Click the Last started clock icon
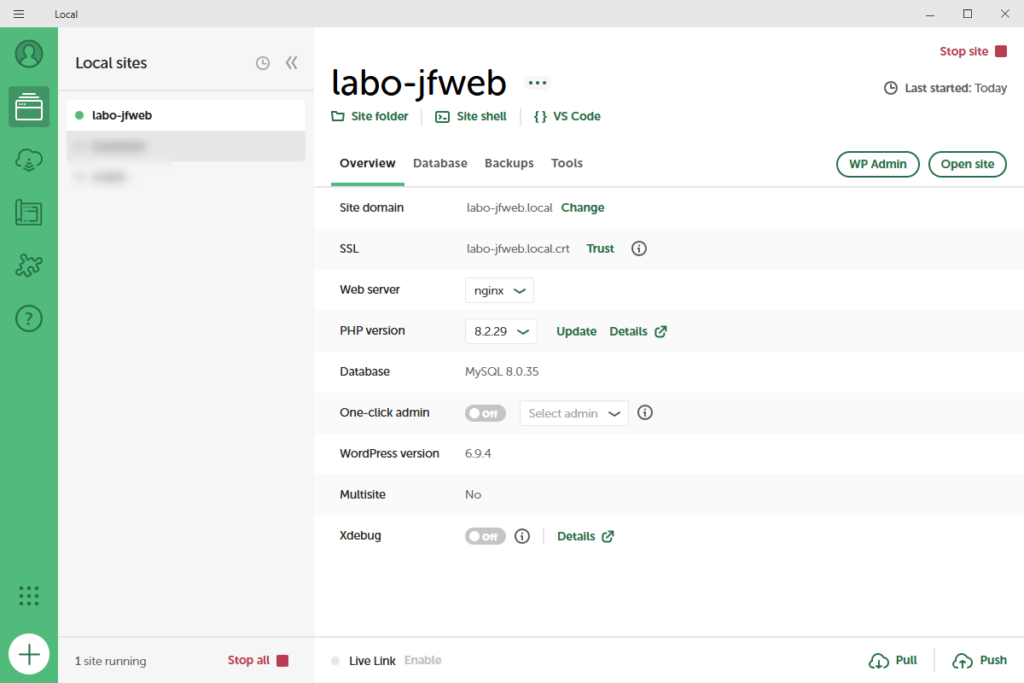The image size is (1024, 683). pyautogui.click(x=890, y=88)
